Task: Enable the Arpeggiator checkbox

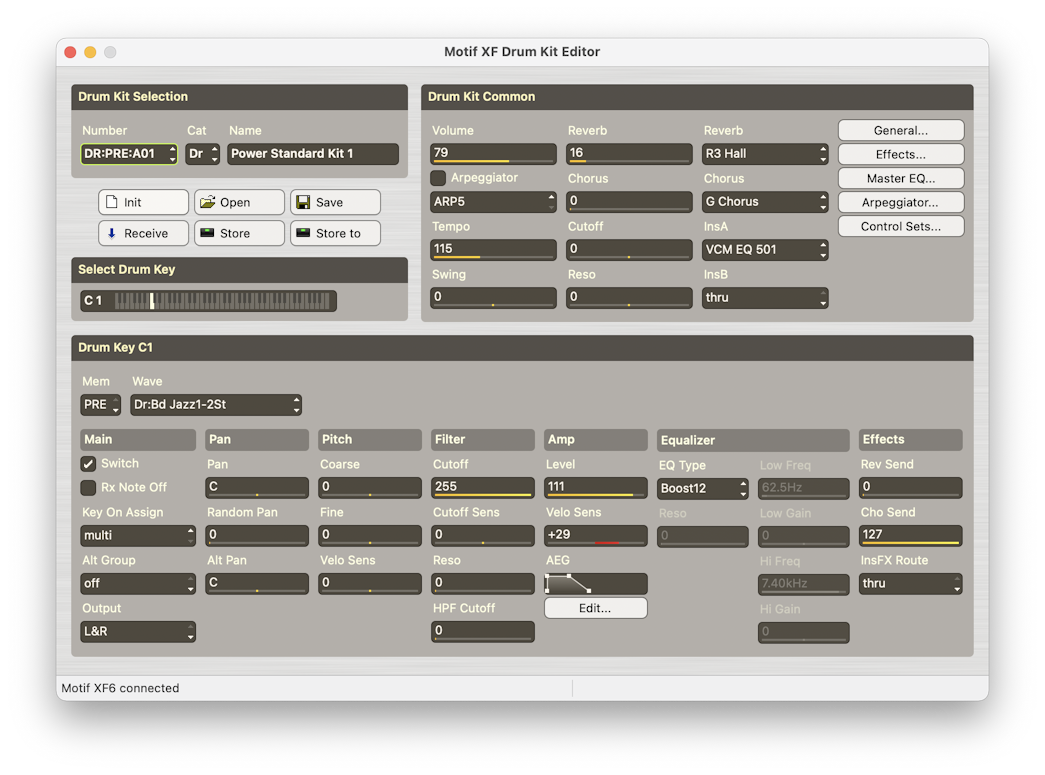Action: tap(438, 178)
